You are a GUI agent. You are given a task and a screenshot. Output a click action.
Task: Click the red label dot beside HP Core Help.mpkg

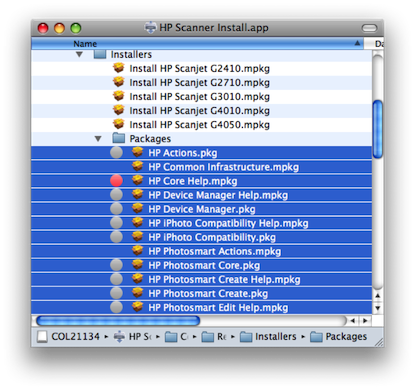coord(116,181)
